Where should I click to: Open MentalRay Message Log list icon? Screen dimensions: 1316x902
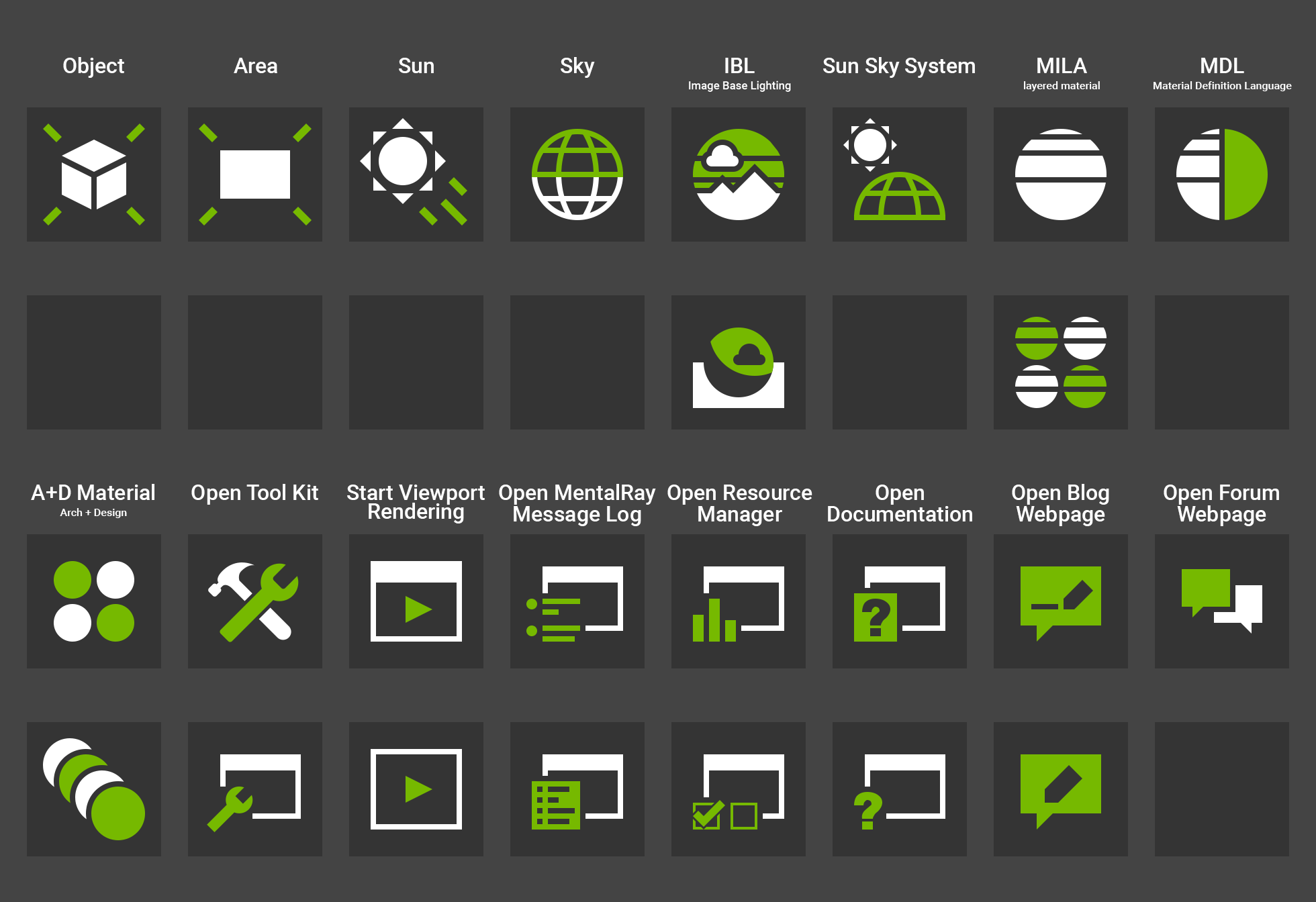577,601
